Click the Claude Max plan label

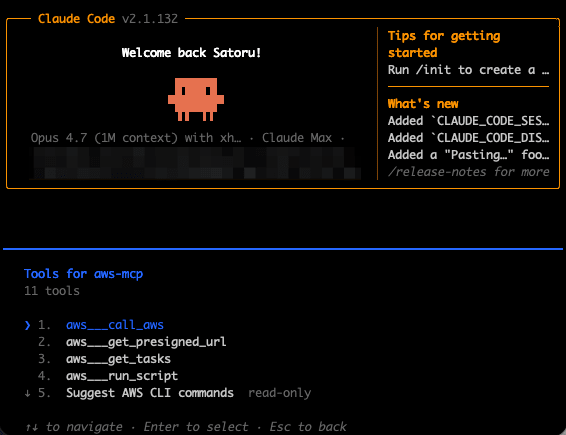tap(297, 138)
